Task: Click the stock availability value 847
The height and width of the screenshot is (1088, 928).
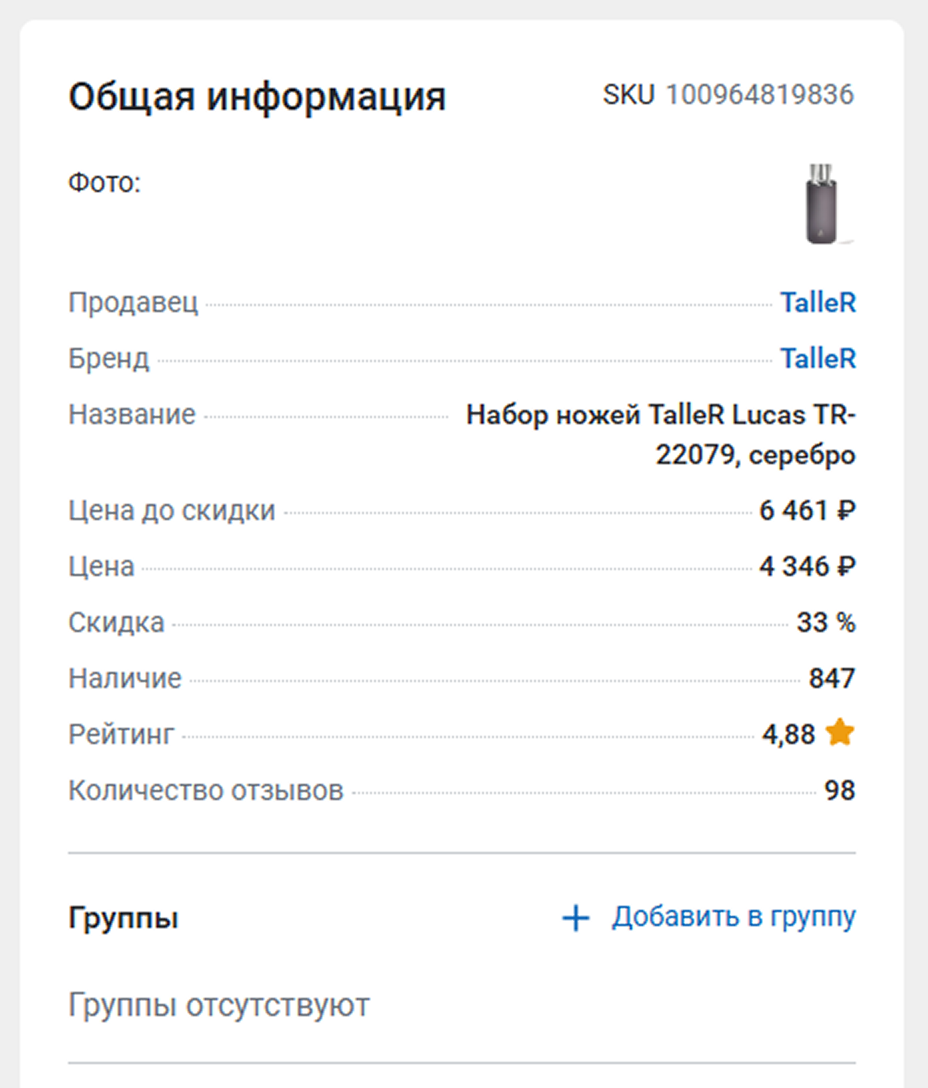Action: 832,679
